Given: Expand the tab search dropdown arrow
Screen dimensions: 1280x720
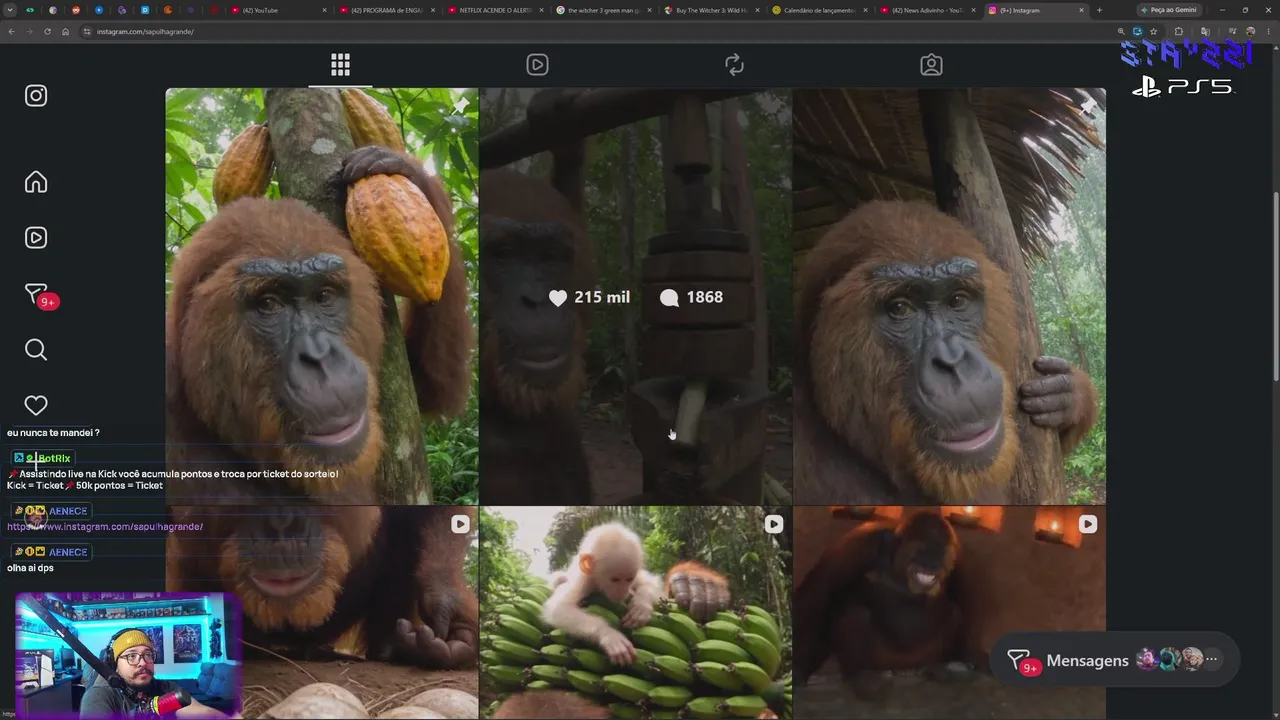Looking at the screenshot, I should click(11, 10).
